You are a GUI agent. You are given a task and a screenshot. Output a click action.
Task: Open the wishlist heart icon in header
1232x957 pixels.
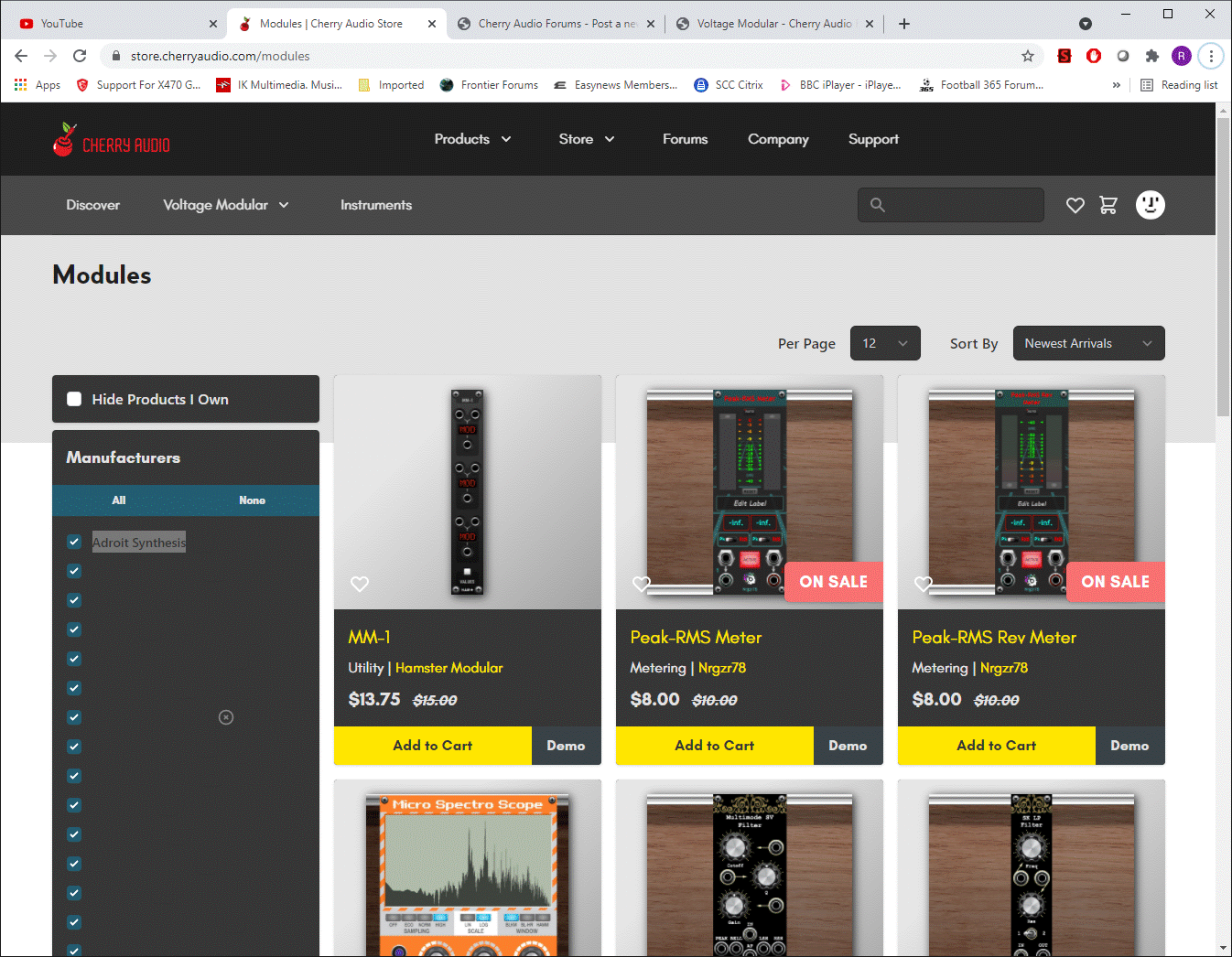click(x=1075, y=206)
